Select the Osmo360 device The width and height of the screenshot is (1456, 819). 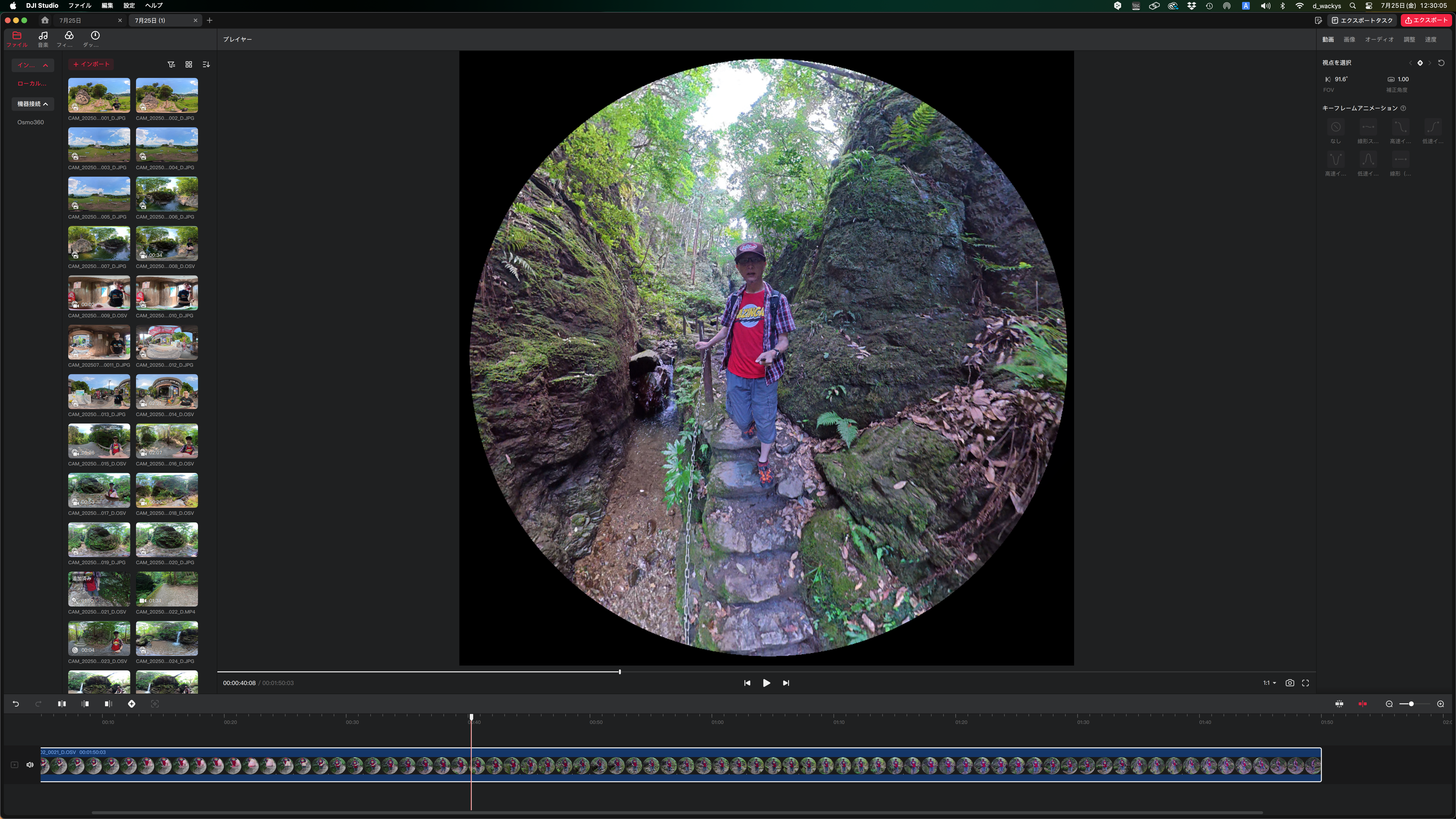[x=30, y=122]
